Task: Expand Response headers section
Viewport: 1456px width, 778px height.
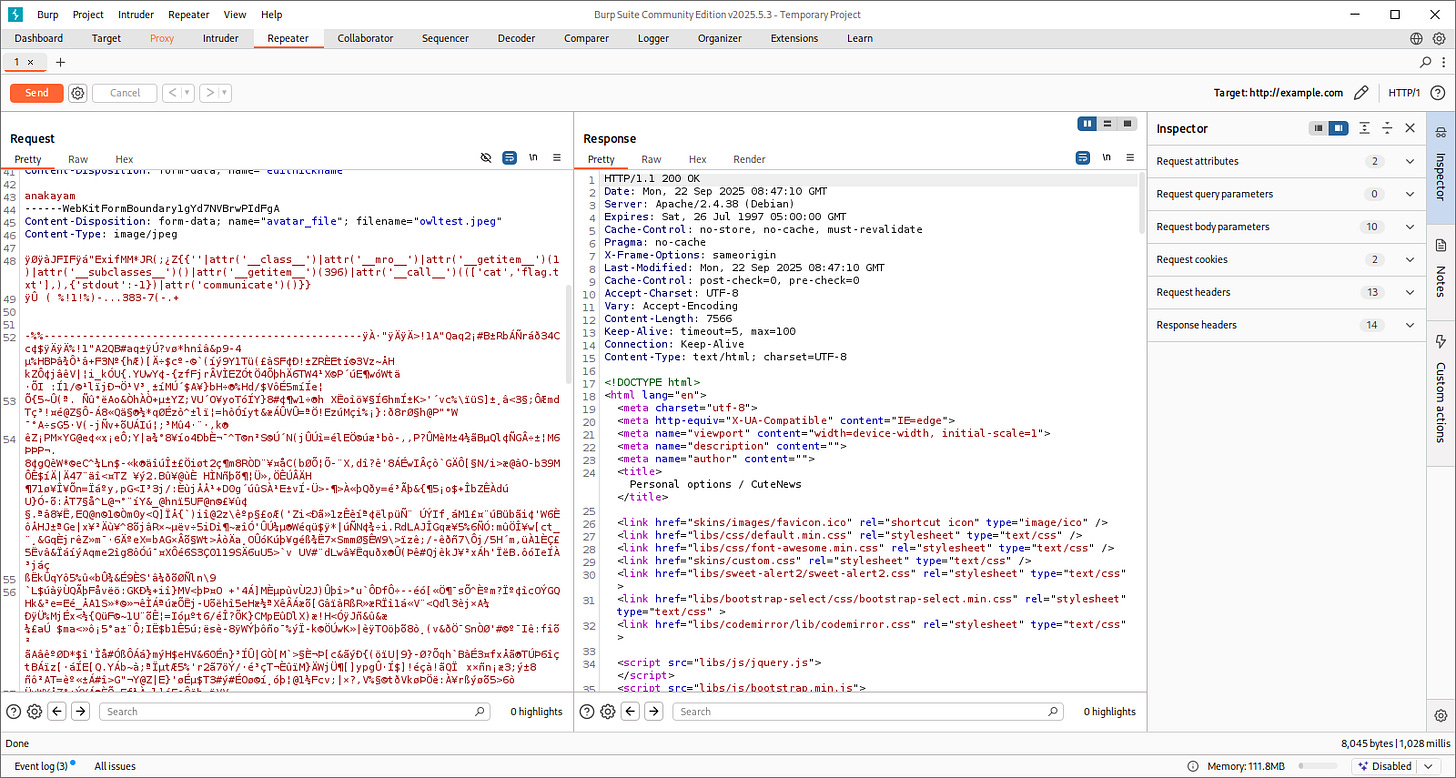Action: pyautogui.click(x=1410, y=325)
